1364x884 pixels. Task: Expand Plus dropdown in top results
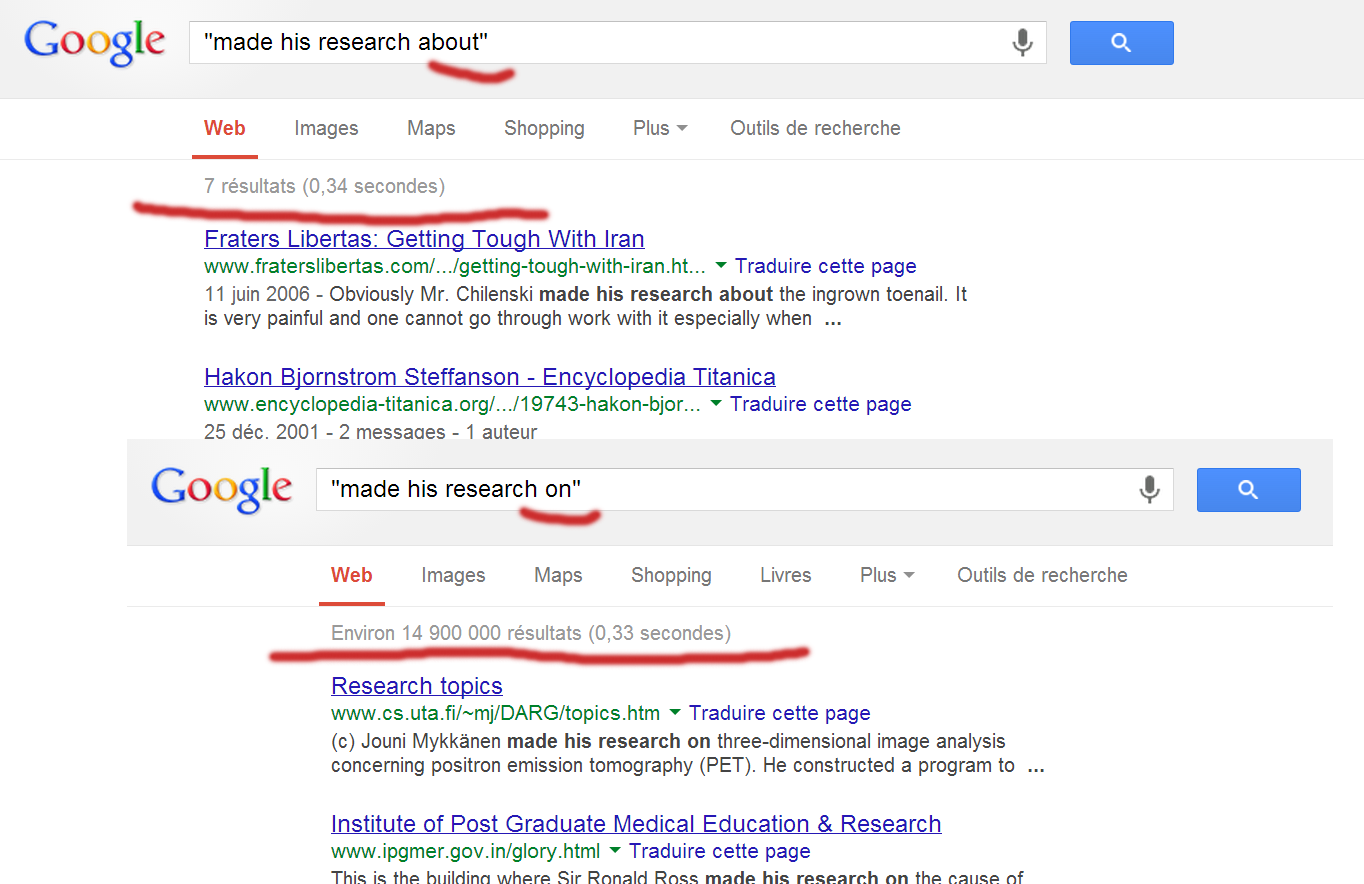coord(660,129)
